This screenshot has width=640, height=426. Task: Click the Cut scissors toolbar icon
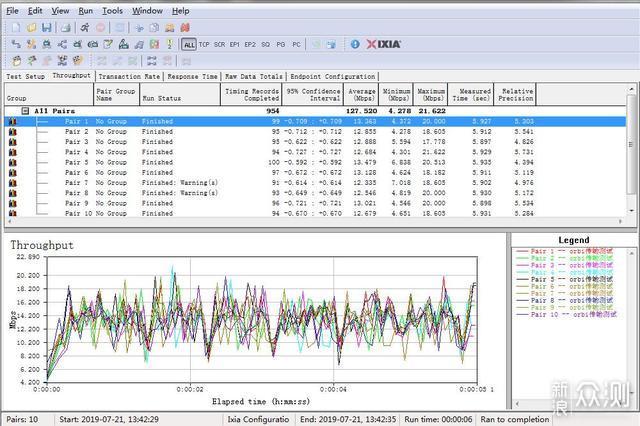(139, 28)
